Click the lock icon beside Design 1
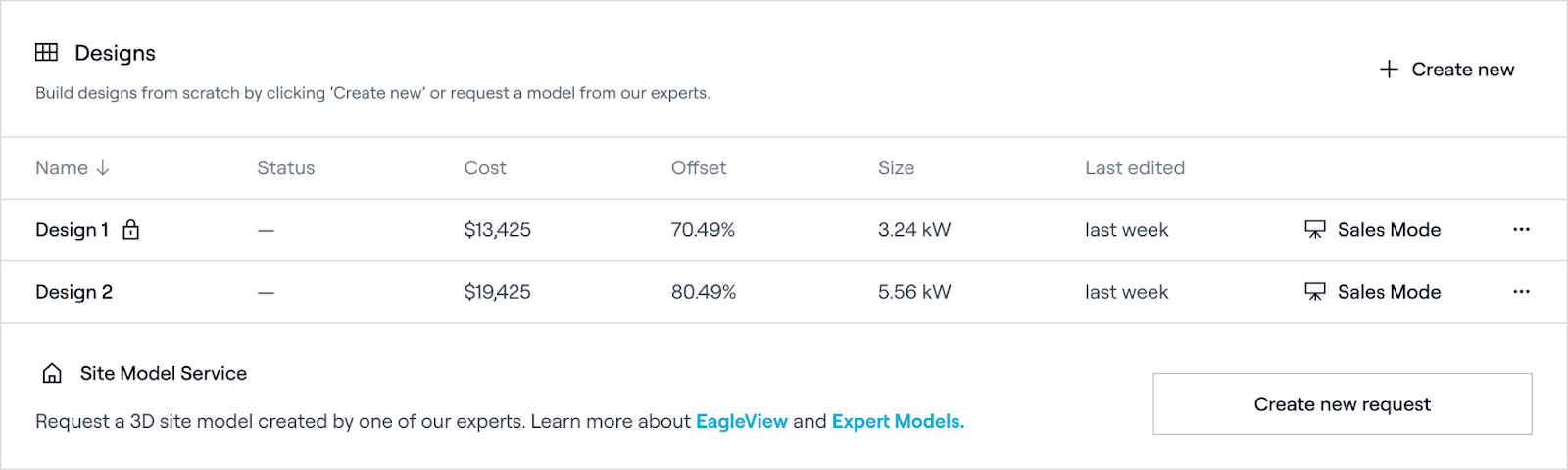The height and width of the screenshot is (470, 1568). coord(130,230)
